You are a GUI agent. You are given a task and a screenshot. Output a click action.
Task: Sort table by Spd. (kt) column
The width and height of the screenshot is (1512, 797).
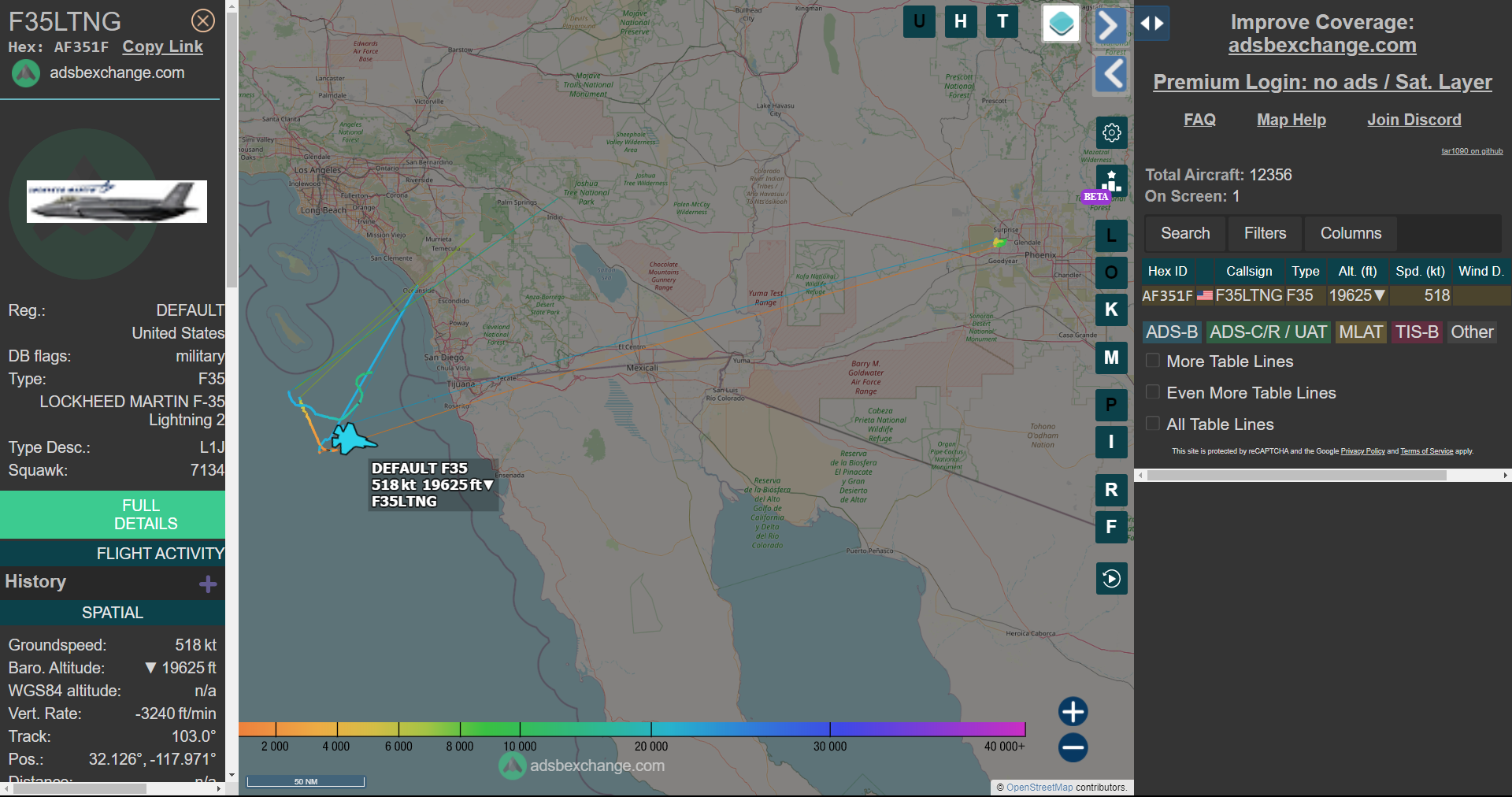[x=1420, y=271]
